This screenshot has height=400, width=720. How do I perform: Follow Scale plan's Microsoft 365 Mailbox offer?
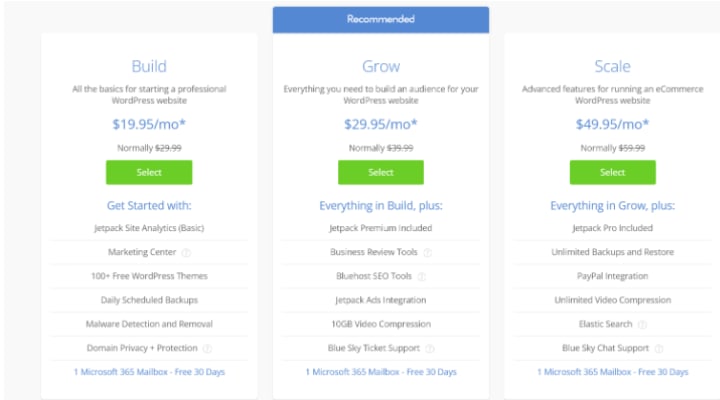tap(613, 372)
